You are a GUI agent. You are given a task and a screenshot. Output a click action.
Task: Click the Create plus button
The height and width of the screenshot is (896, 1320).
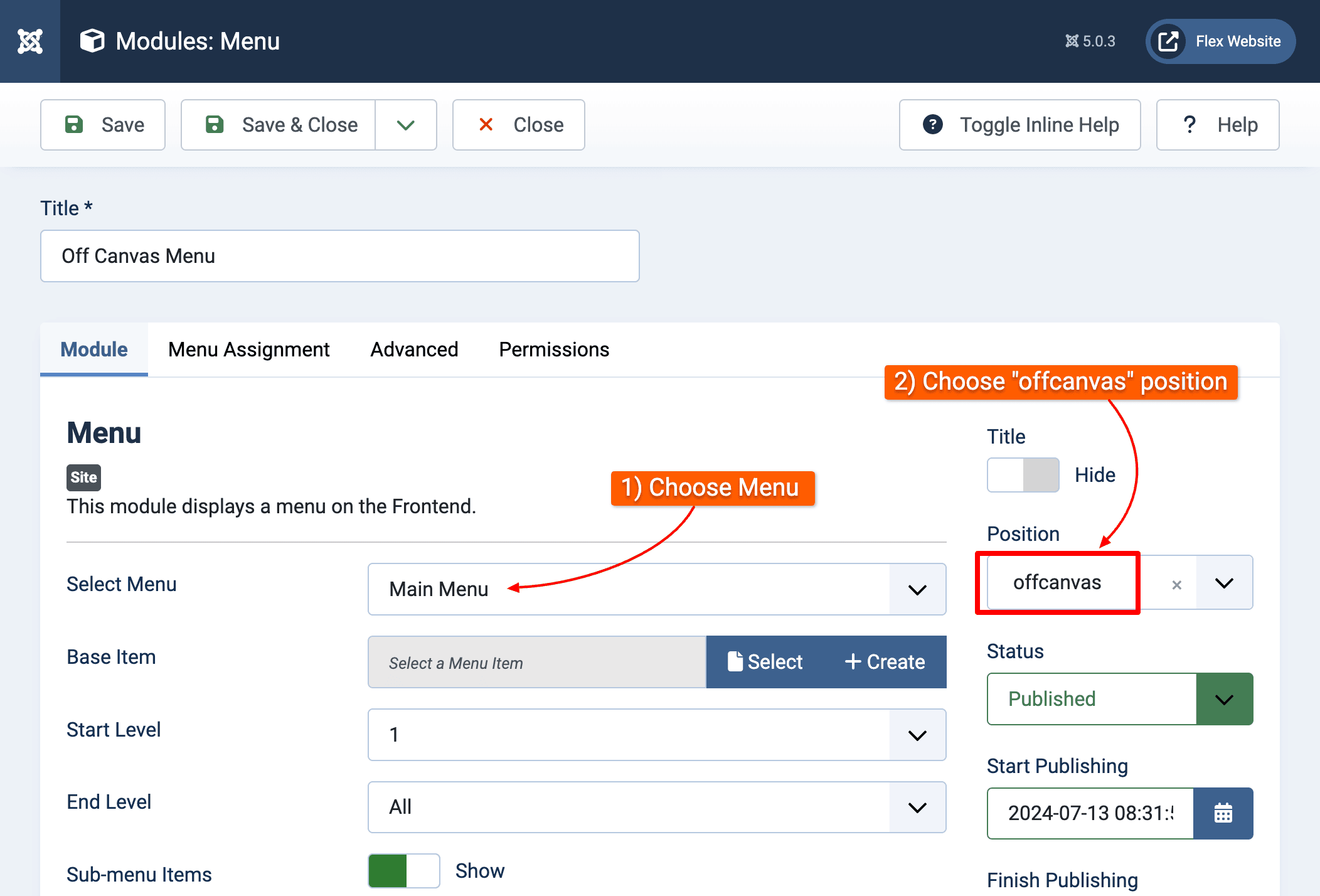click(885, 662)
